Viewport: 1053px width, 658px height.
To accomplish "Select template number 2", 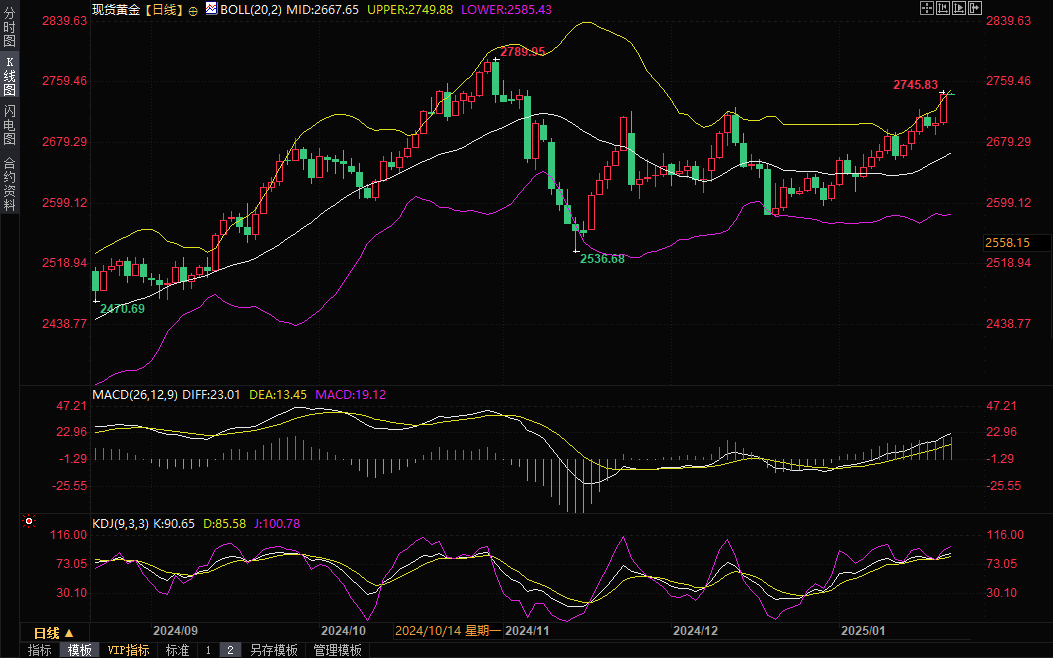I will [230, 650].
